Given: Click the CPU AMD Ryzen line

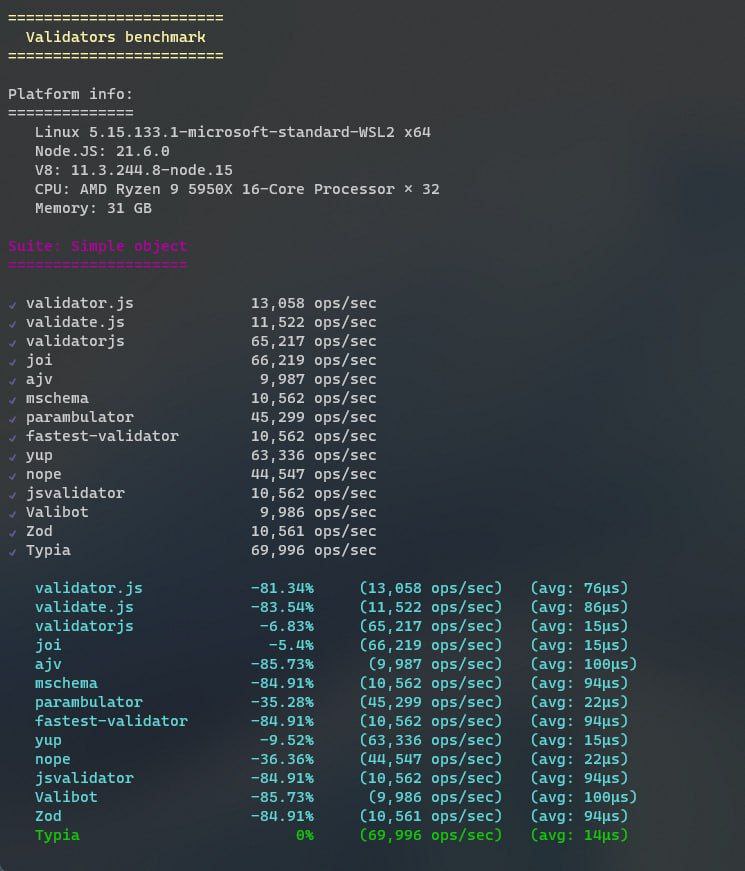Looking at the screenshot, I should pos(237,189).
